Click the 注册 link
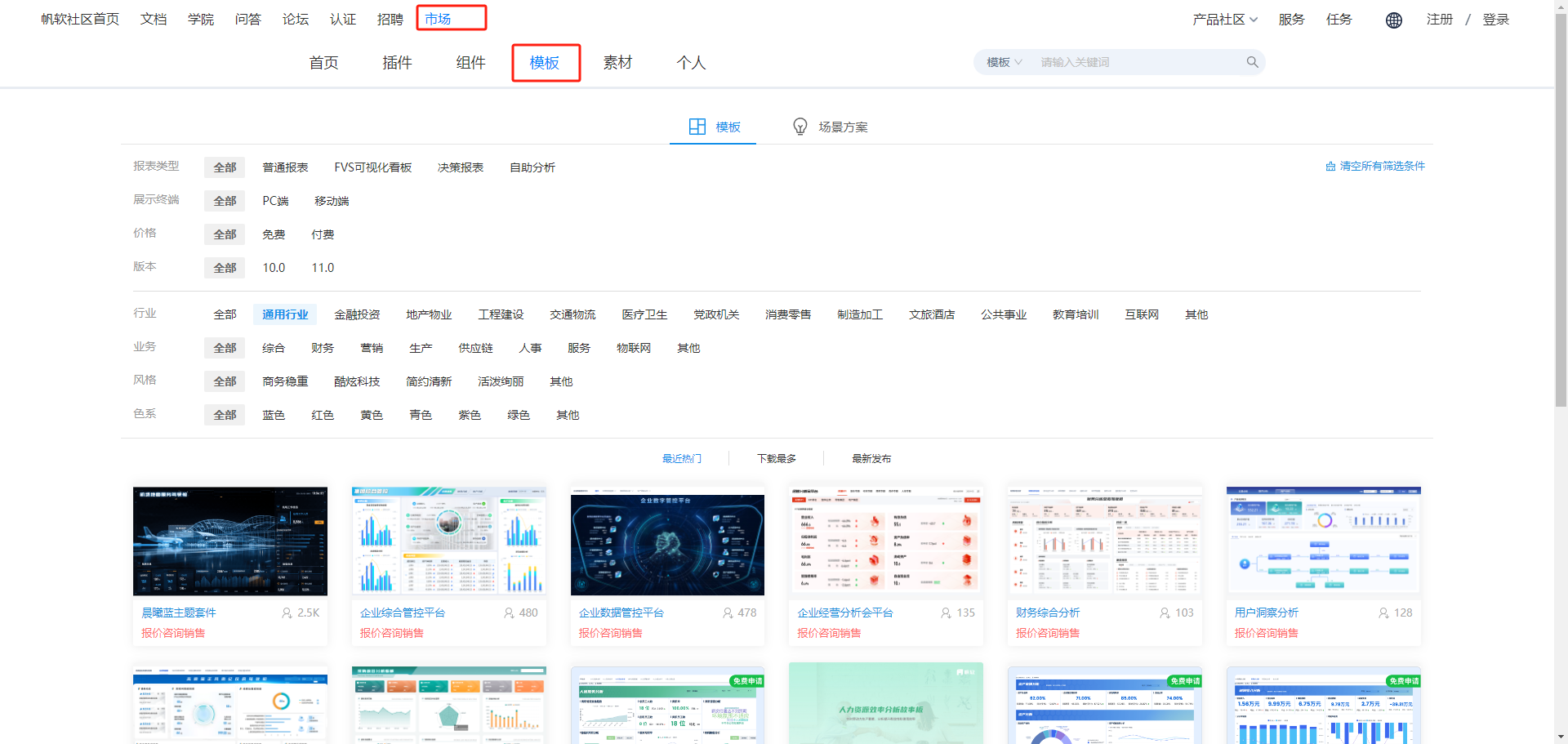This screenshot has height=744, width=1568. (x=1440, y=20)
